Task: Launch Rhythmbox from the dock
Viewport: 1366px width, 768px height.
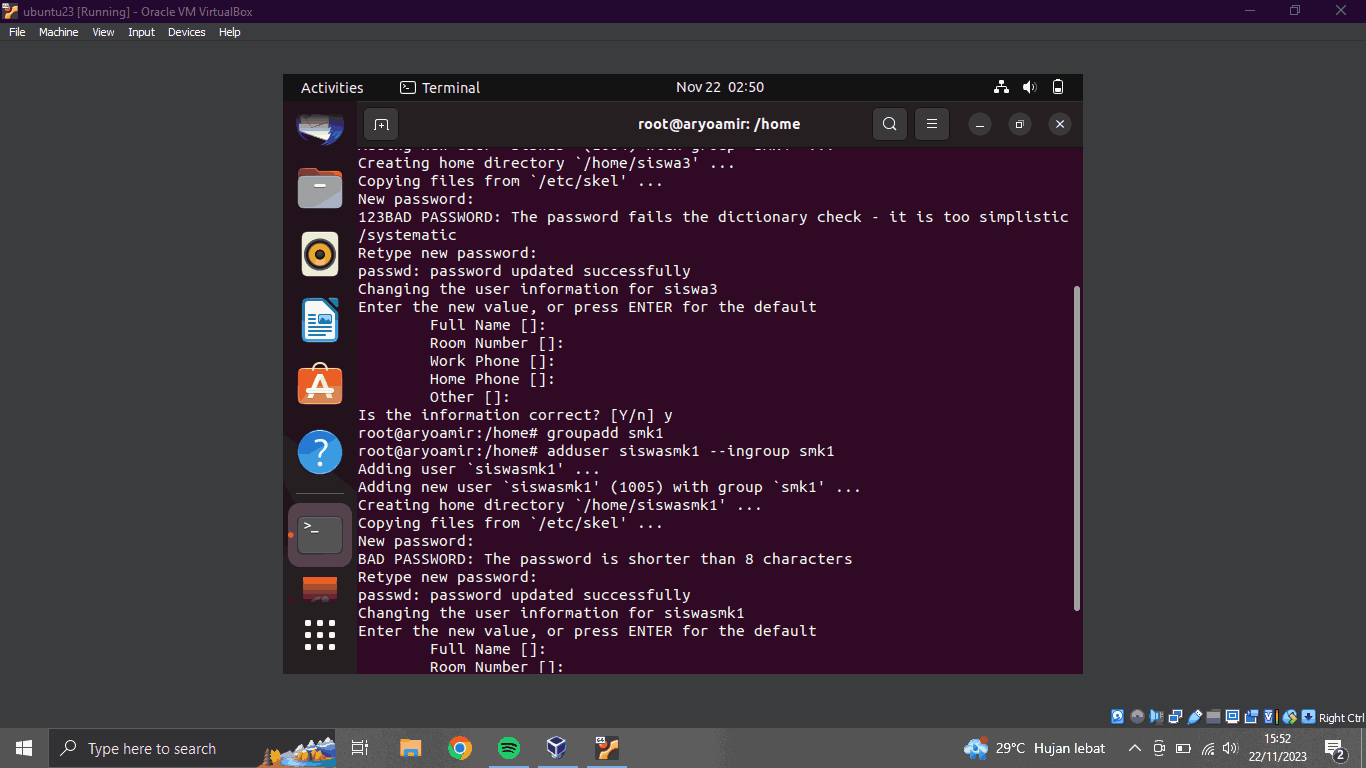Action: (320, 254)
